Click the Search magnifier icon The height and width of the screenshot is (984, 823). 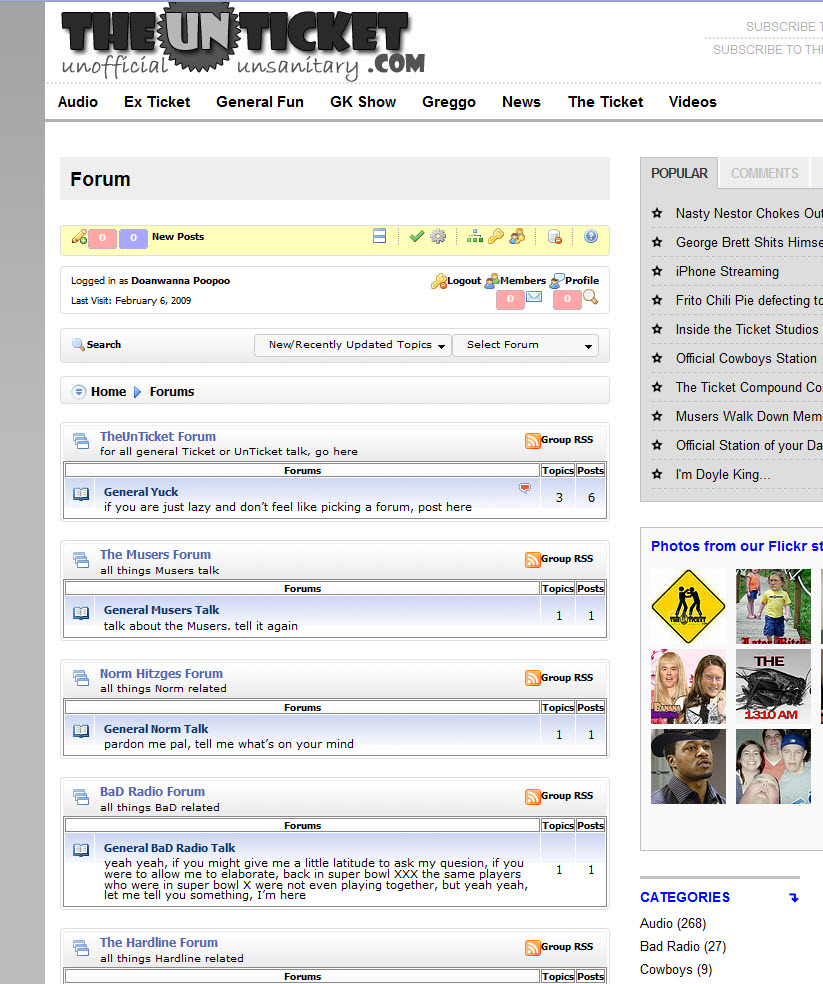click(78, 345)
